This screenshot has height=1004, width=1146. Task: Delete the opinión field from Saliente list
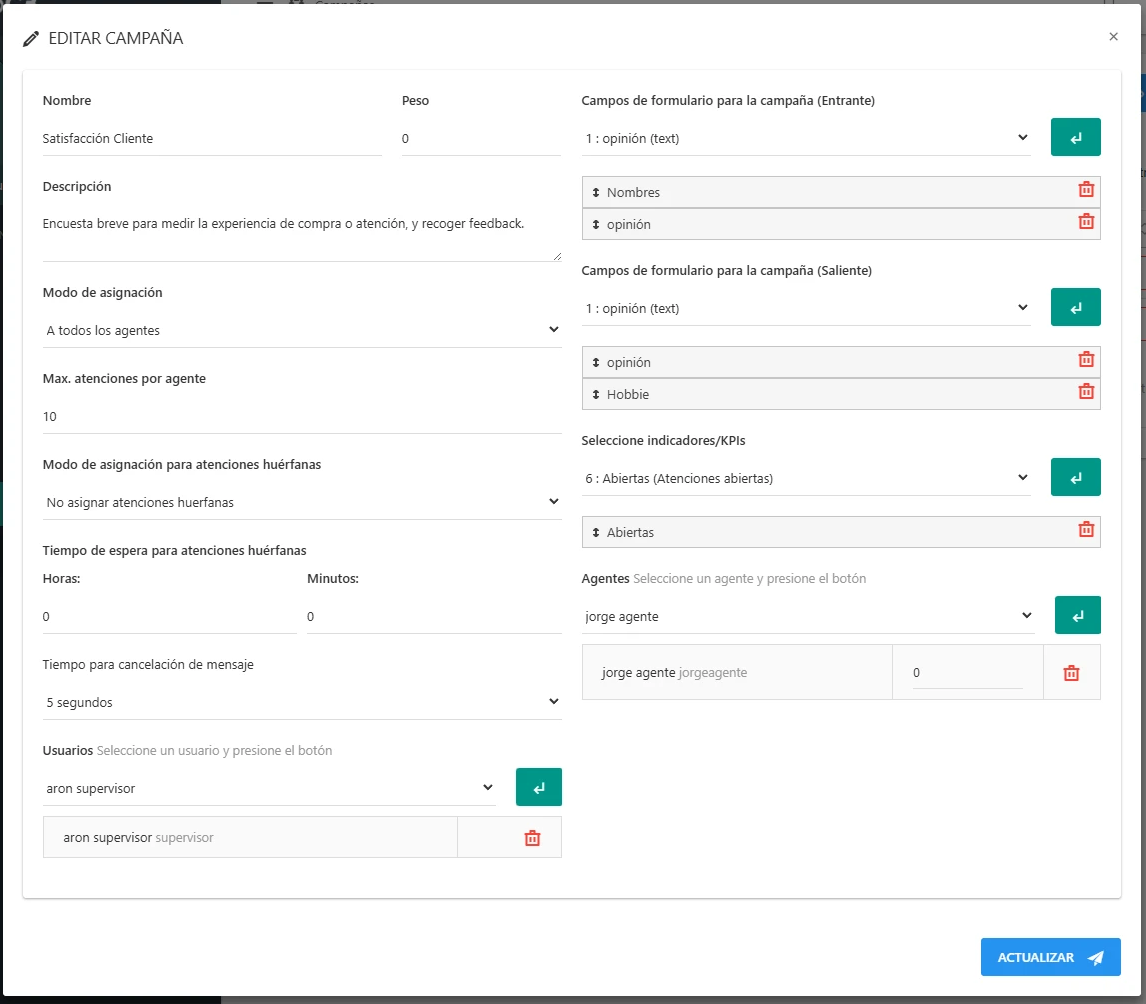click(x=1086, y=360)
